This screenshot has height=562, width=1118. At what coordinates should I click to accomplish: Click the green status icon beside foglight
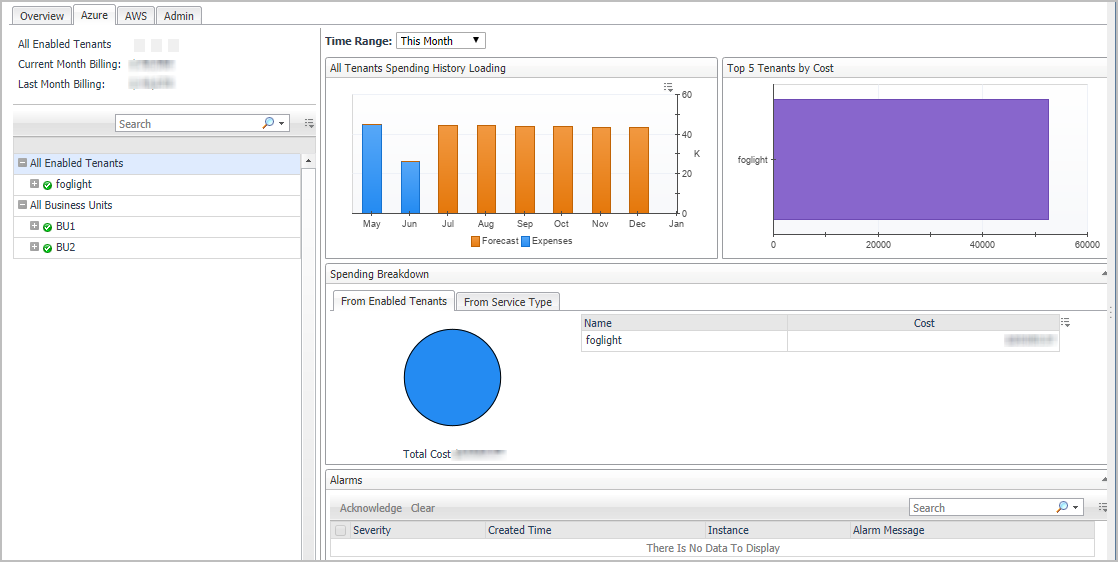coord(48,185)
